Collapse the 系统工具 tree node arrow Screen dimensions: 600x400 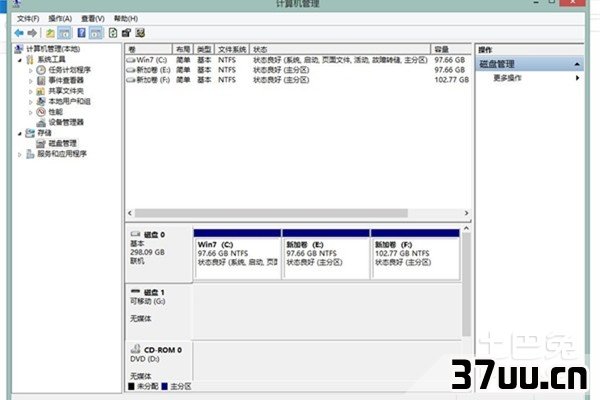coord(20,60)
